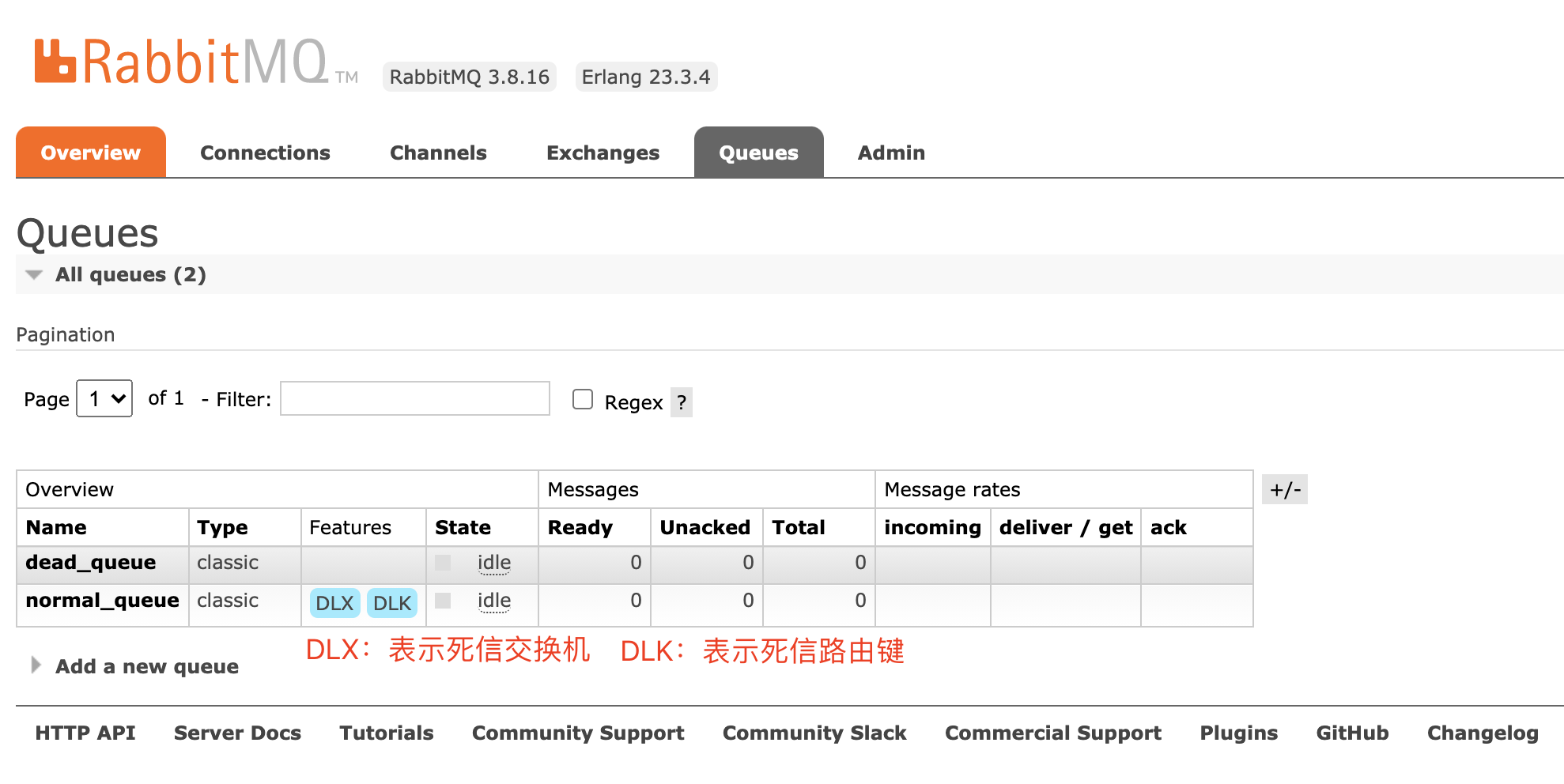Click the idle state of dead_queue
Screen dimensions: 1564x784
pyautogui.click(x=494, y=562)
